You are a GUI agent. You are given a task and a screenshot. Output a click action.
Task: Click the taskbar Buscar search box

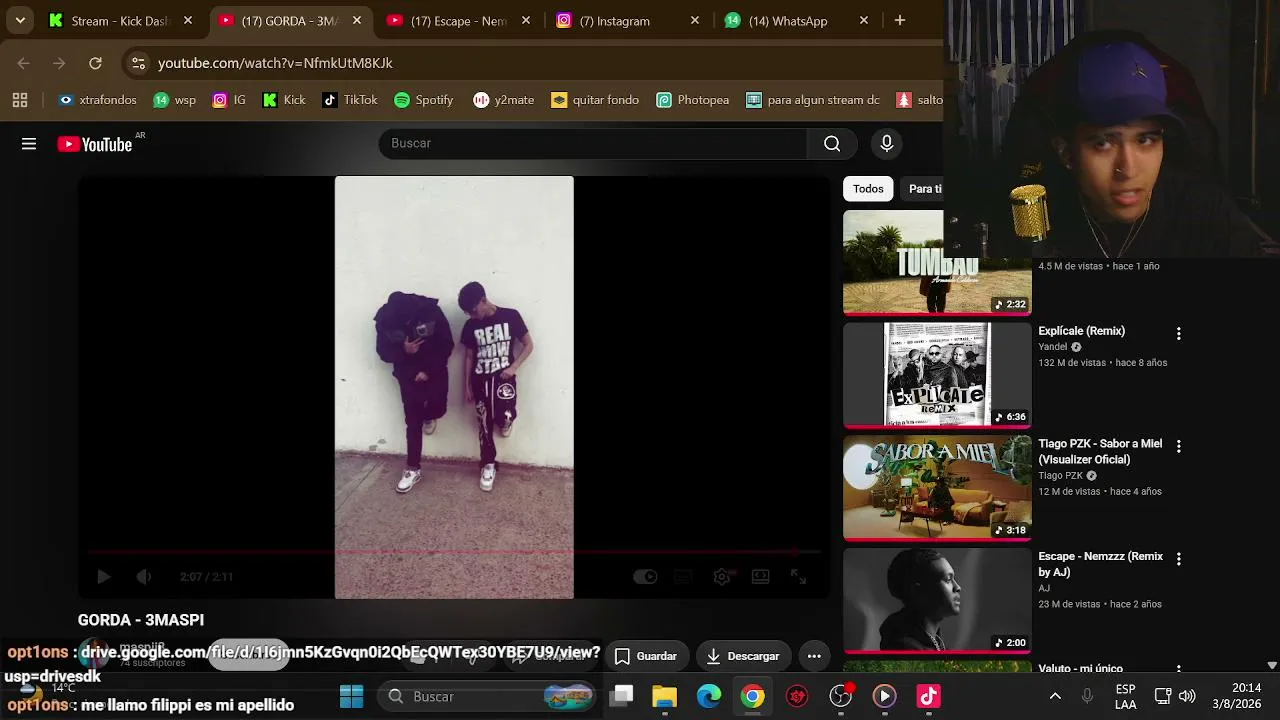click(x=487, y=696)
